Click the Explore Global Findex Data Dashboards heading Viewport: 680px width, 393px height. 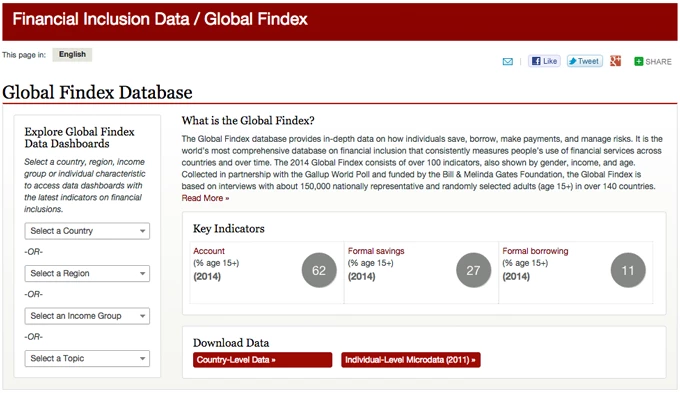pyautogui.click(x=79, y=138)
